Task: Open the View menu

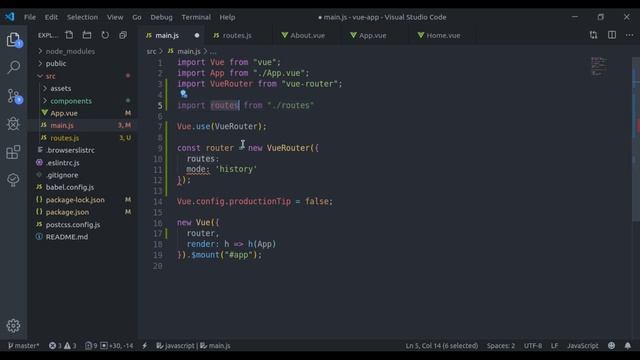Action: [x=115, y=17]
